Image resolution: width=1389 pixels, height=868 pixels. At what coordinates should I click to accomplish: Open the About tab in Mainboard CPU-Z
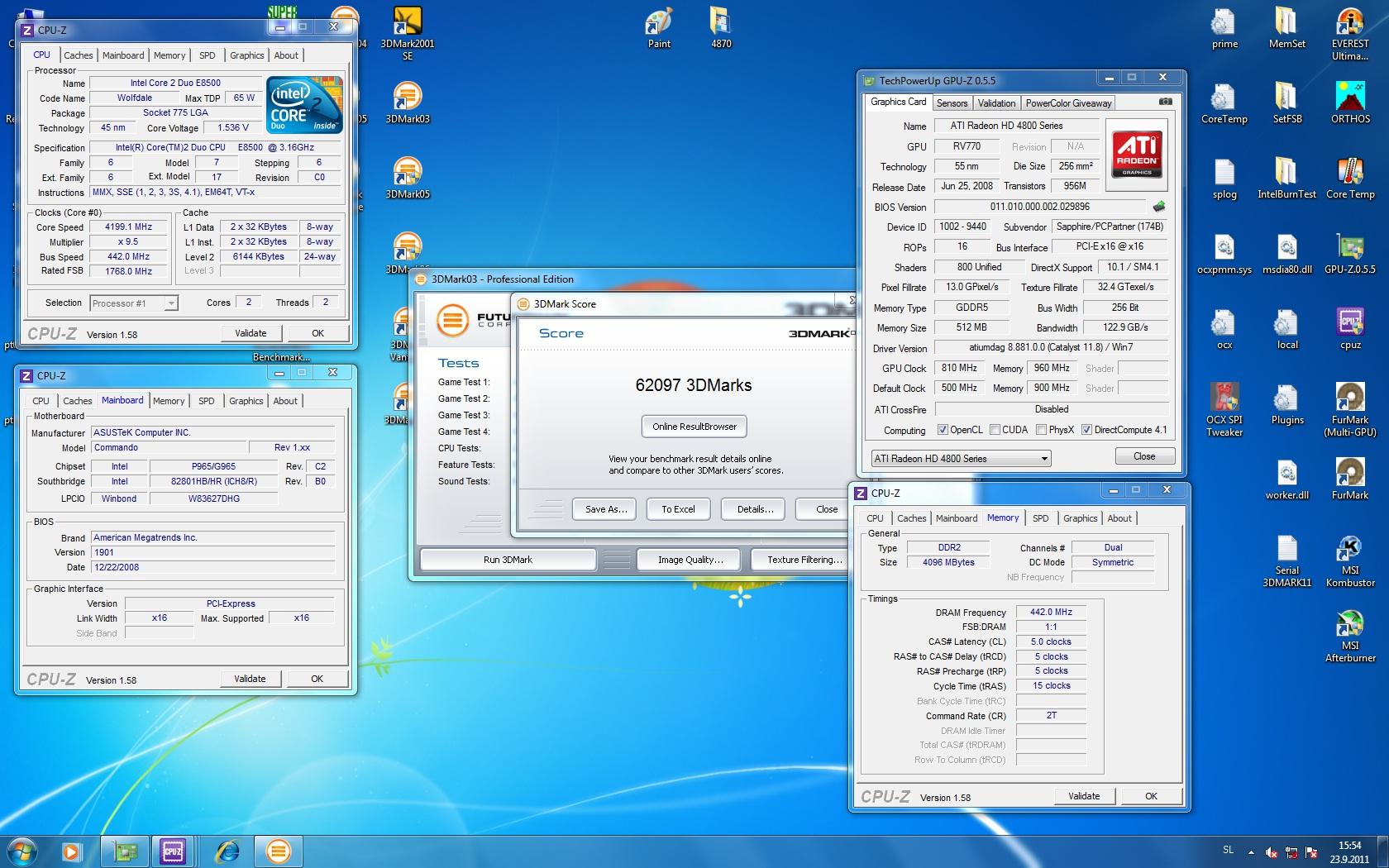[x=285, y=401]
